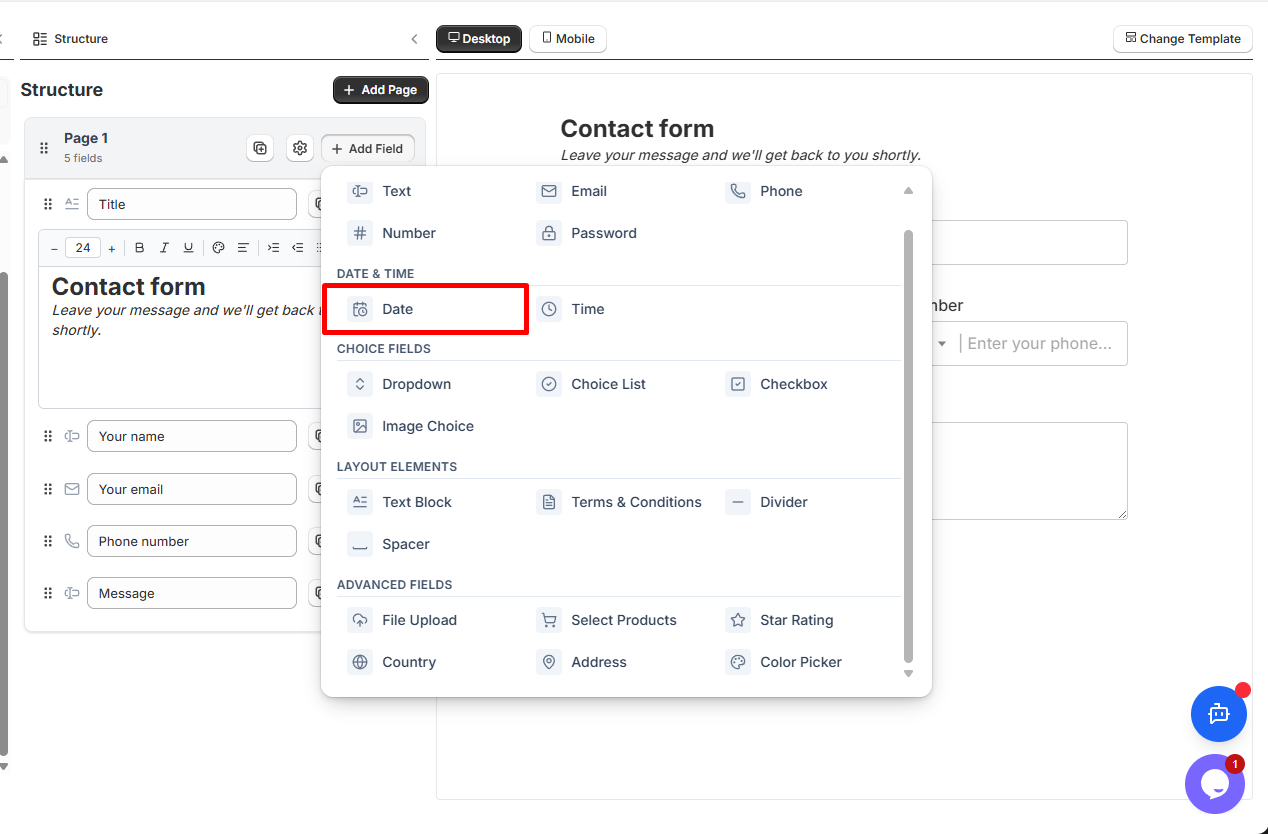Open the text alignment tool
Image resolution: width=1268 pixels, height=834 pixels.
point(243,248)
